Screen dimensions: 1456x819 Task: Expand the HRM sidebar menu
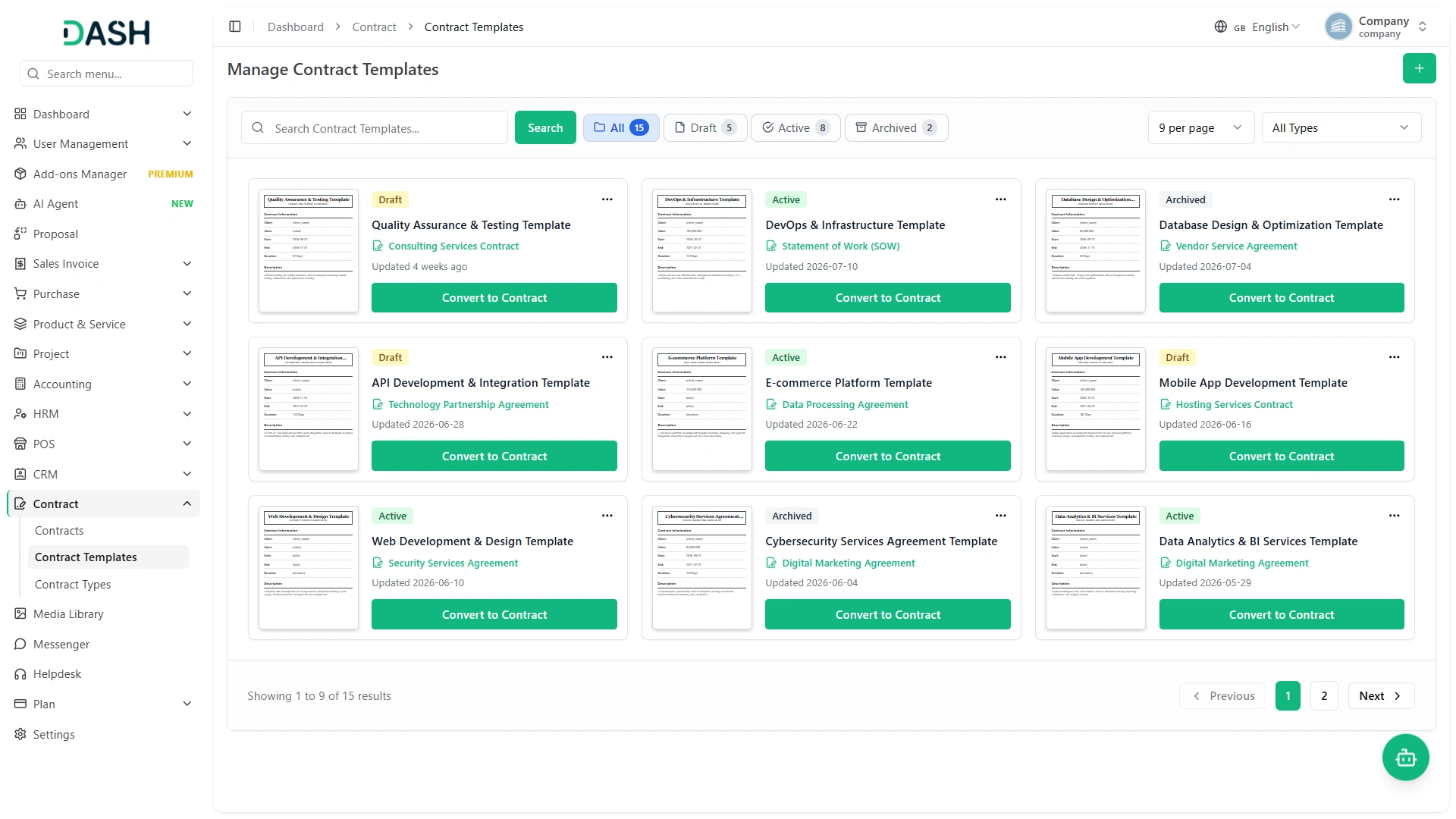tap(103, 413)
